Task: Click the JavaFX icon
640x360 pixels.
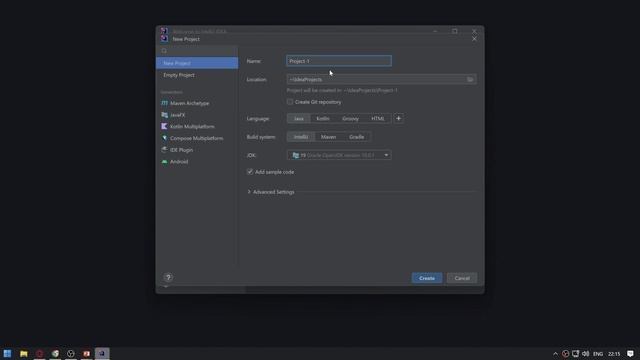Action: pos(164,115)
